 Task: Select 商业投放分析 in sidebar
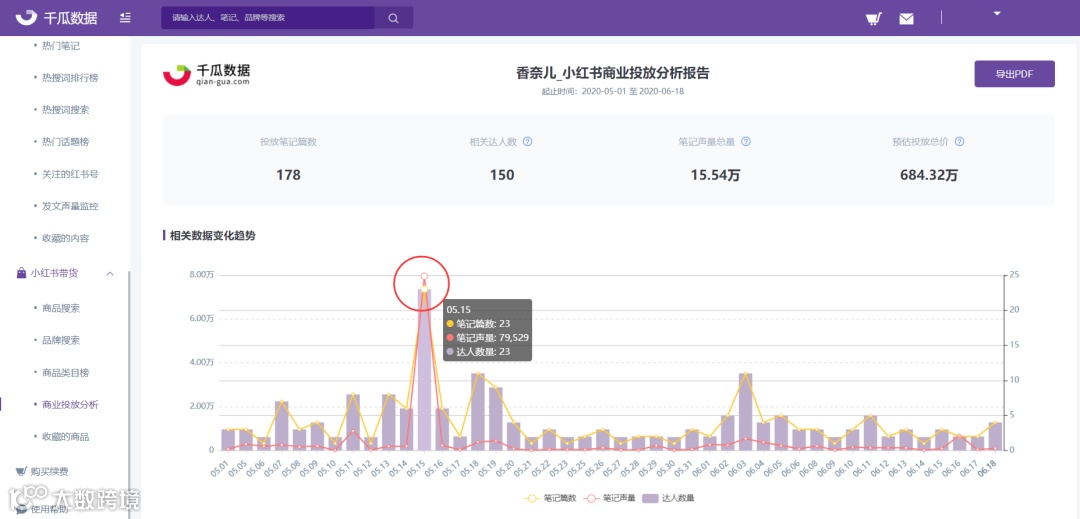(70, 405)
